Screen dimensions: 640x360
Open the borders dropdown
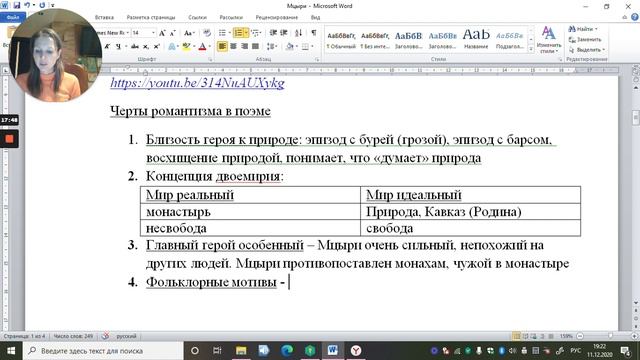(312, 47)
